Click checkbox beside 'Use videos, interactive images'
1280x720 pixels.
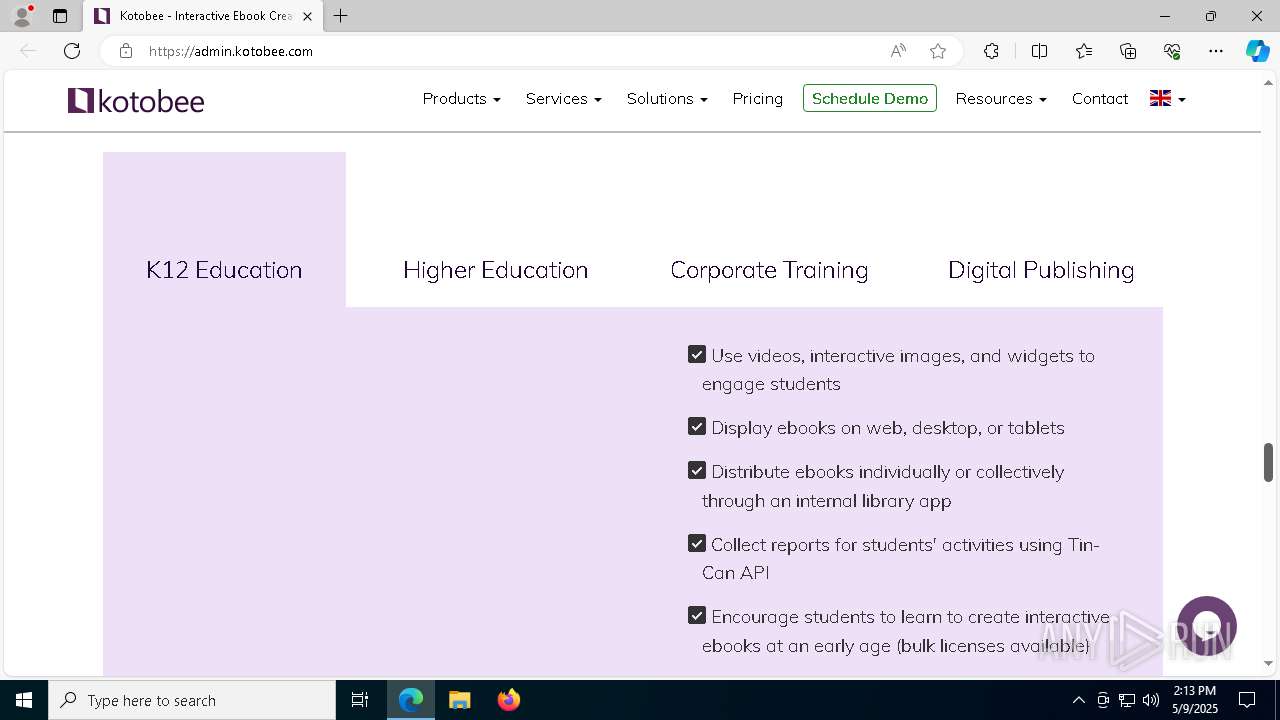(697, 354)
